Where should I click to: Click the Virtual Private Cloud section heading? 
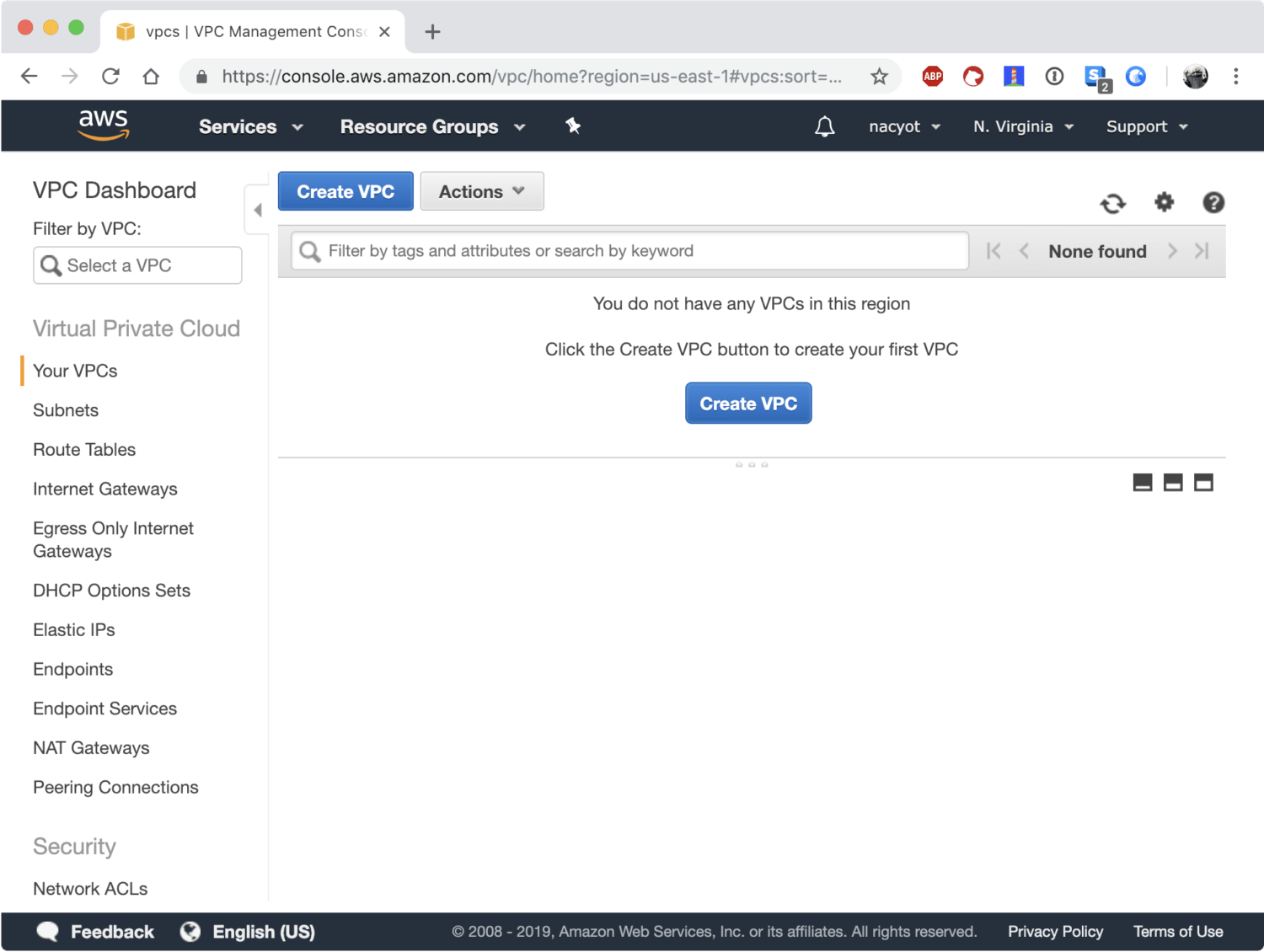tap(137, 329)
